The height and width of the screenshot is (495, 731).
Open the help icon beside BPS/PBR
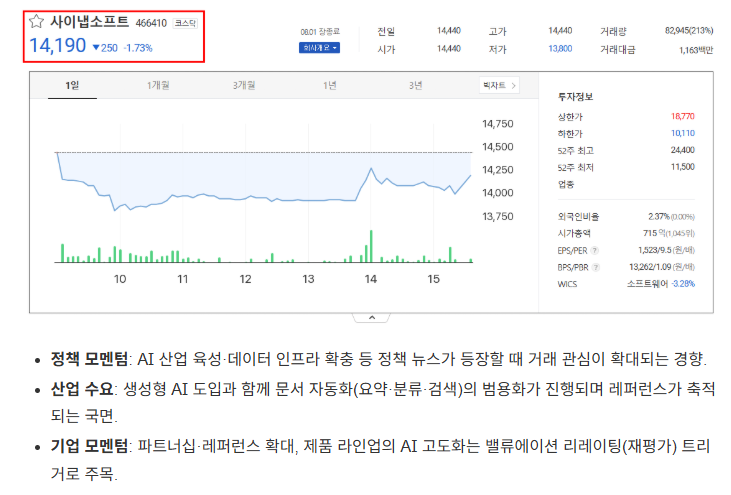(x=595, y=268)
